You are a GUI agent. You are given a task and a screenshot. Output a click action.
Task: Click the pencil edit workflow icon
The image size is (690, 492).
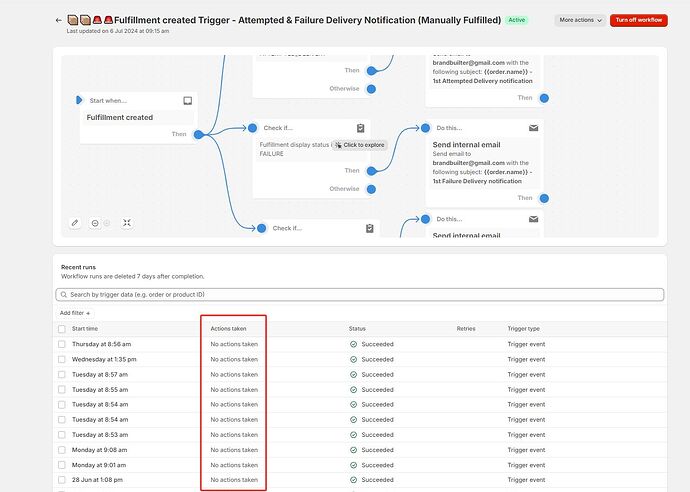click(x=75, y=223)
